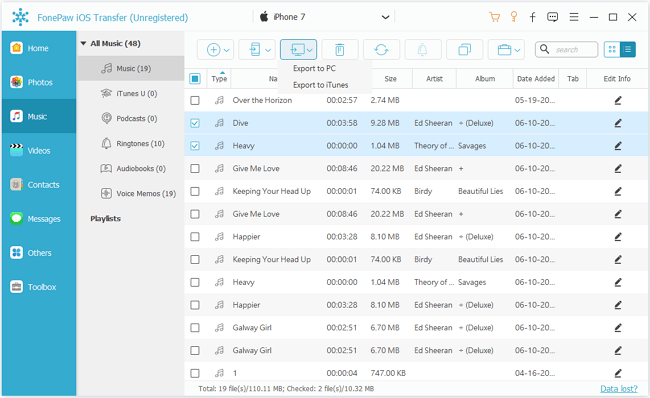Click the search magnifier icon
650x398 pixels.
(545, 49)
